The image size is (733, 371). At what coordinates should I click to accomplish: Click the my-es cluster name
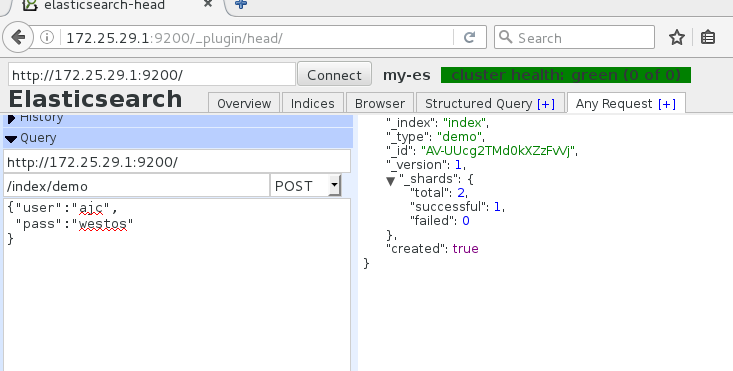pos(407,75)
